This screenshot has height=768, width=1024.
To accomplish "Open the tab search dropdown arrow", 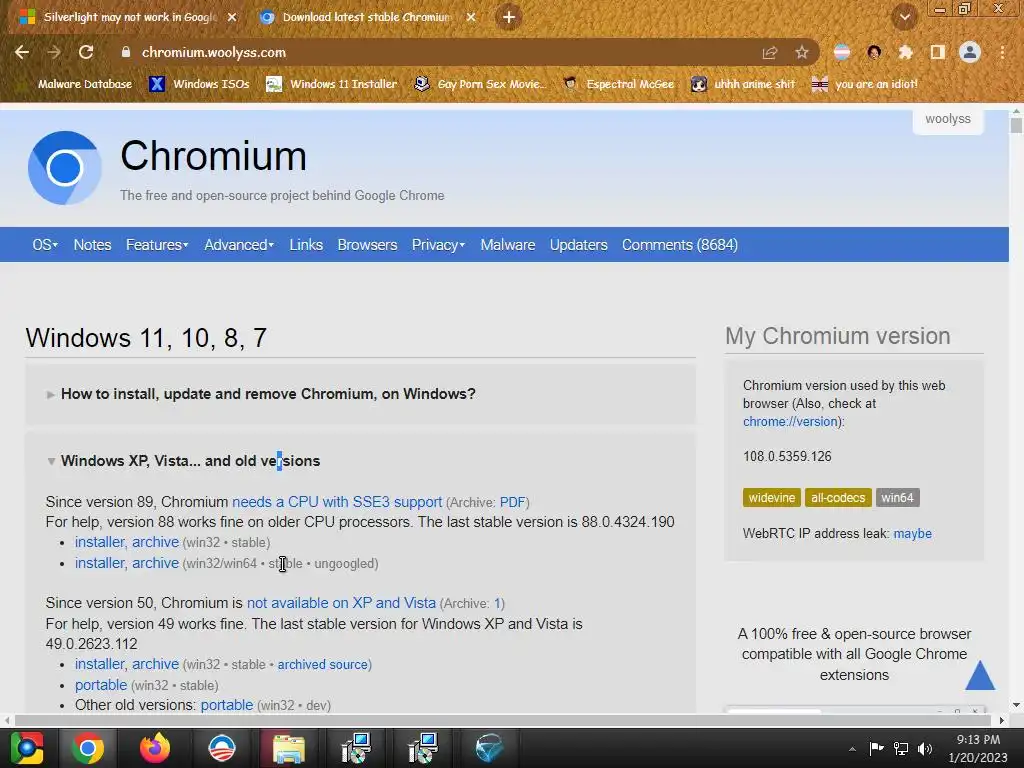I will coord(904,17).
